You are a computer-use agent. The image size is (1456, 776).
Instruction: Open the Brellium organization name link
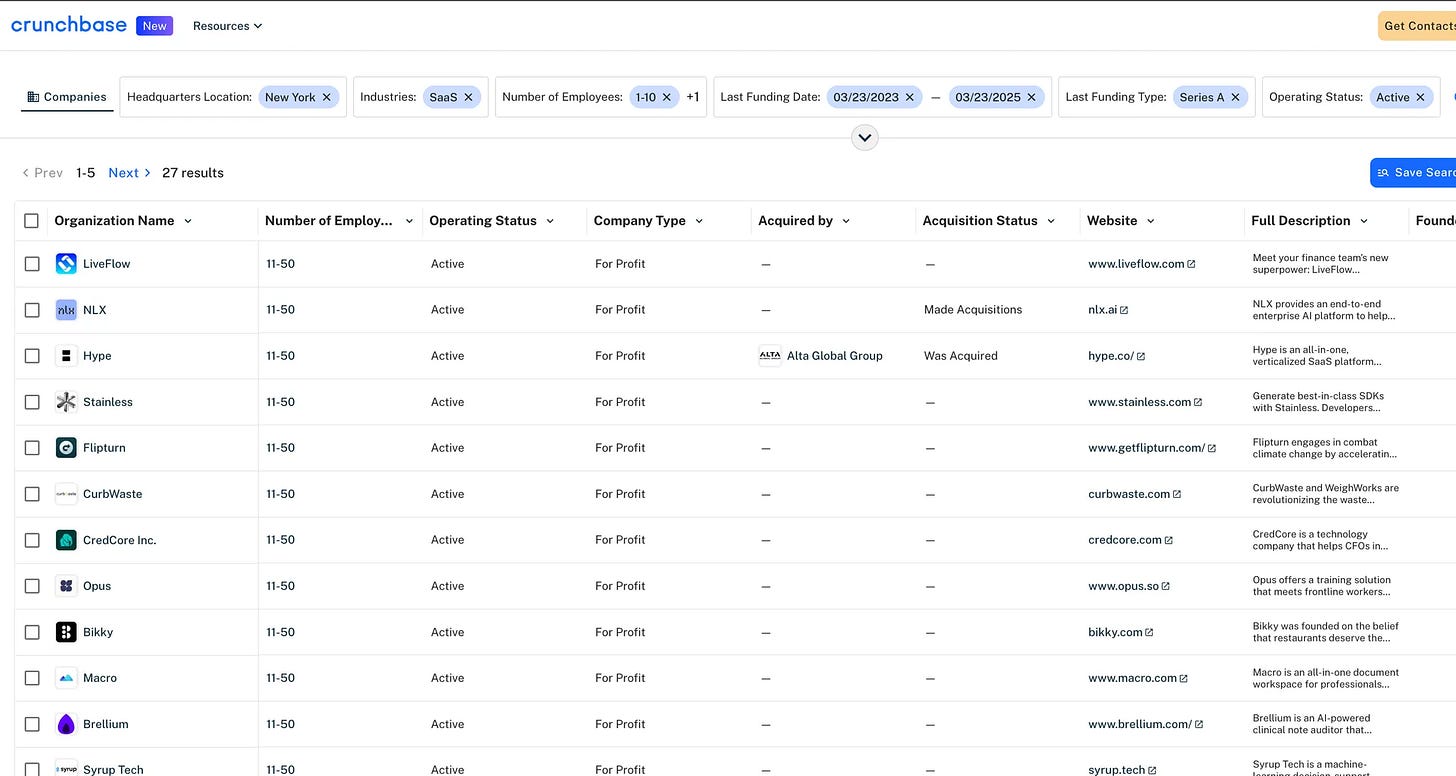[x=106, y=724]
